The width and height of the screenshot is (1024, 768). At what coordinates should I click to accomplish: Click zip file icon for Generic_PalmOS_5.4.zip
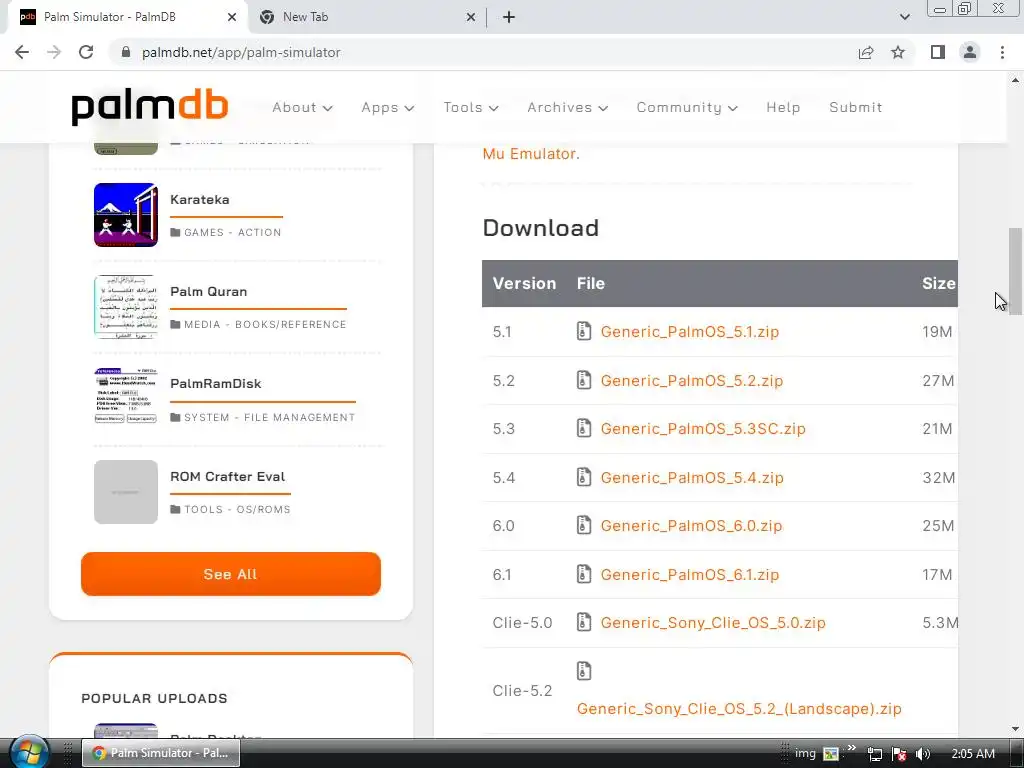[x=584, y=477]
